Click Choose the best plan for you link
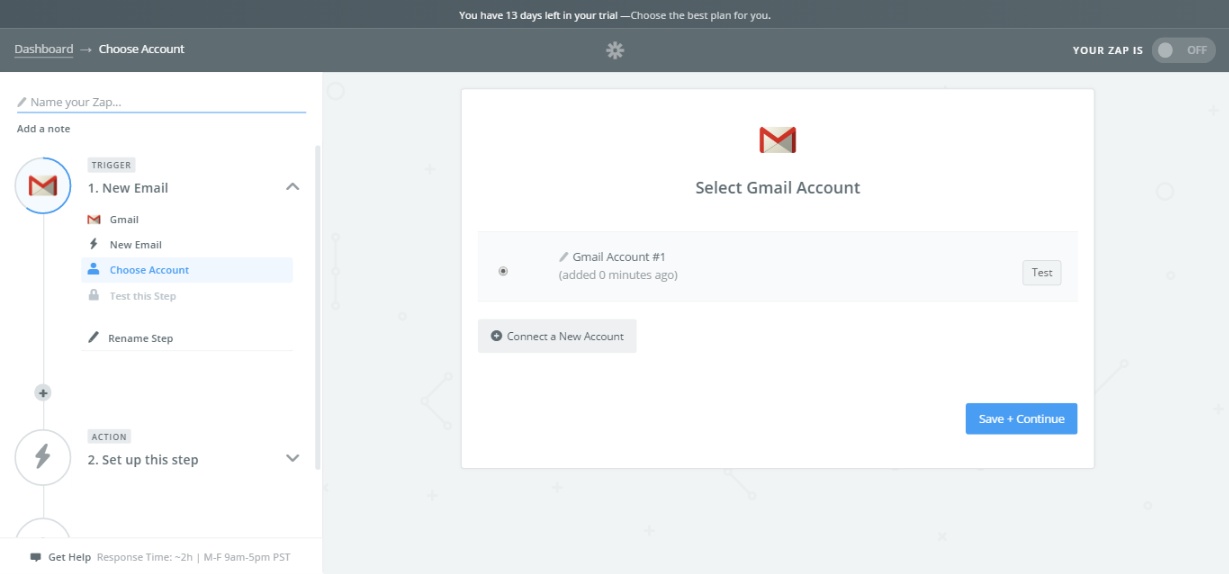 coord(702,15)
